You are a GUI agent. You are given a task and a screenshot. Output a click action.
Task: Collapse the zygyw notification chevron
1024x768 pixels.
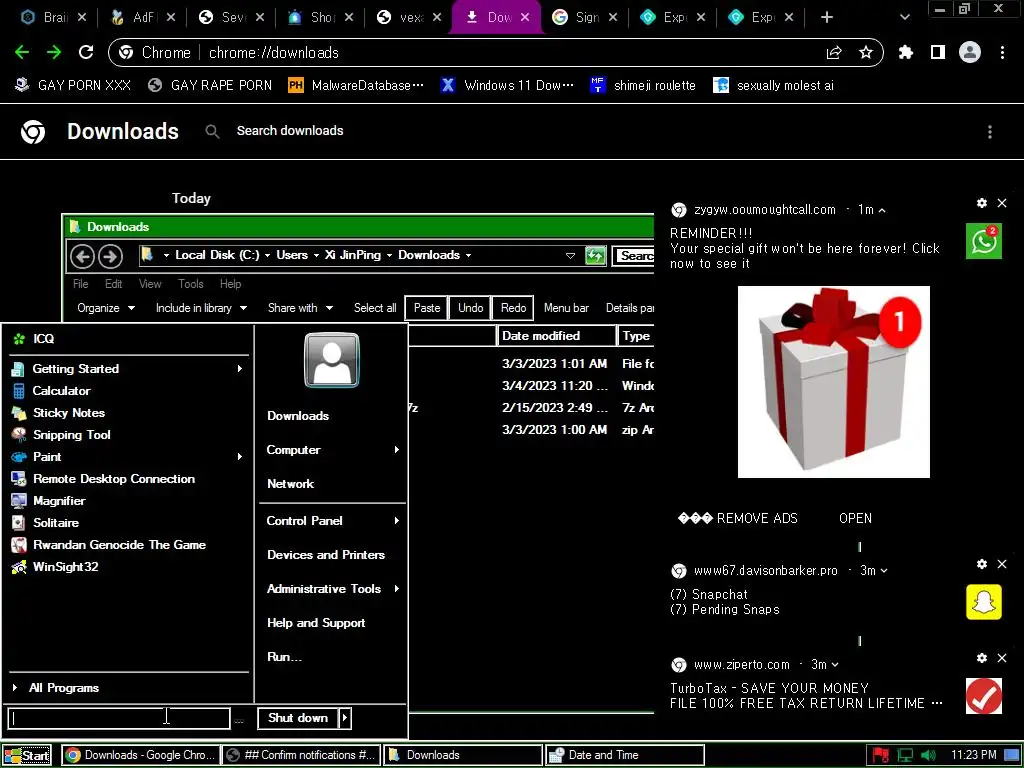[x=882, y=210]
